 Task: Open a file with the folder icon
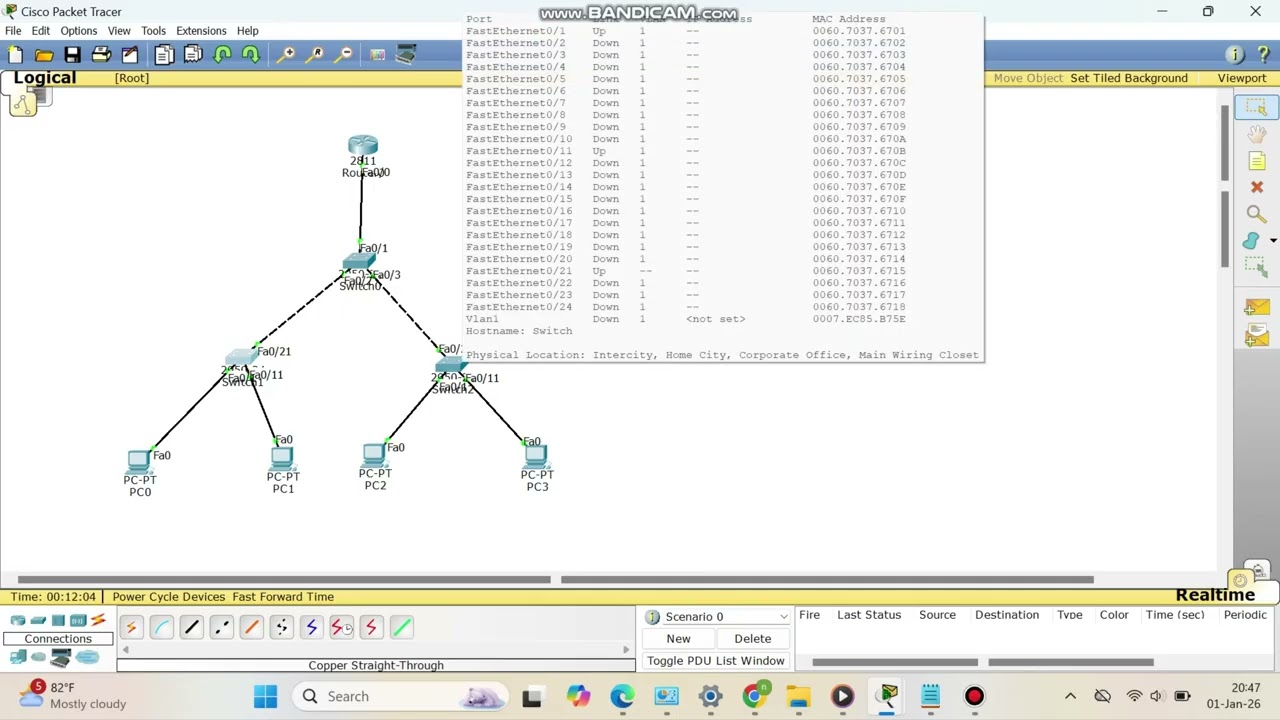(x=44, y=54)
